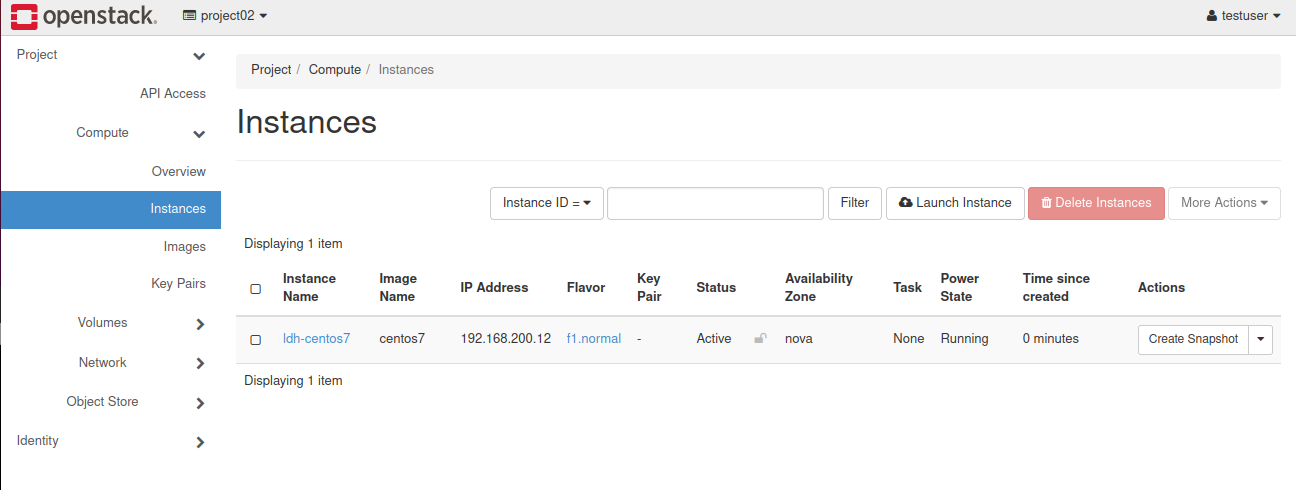Click the None task cell
The width and height of the screenshot is (1296, 490).
(909, 339)
